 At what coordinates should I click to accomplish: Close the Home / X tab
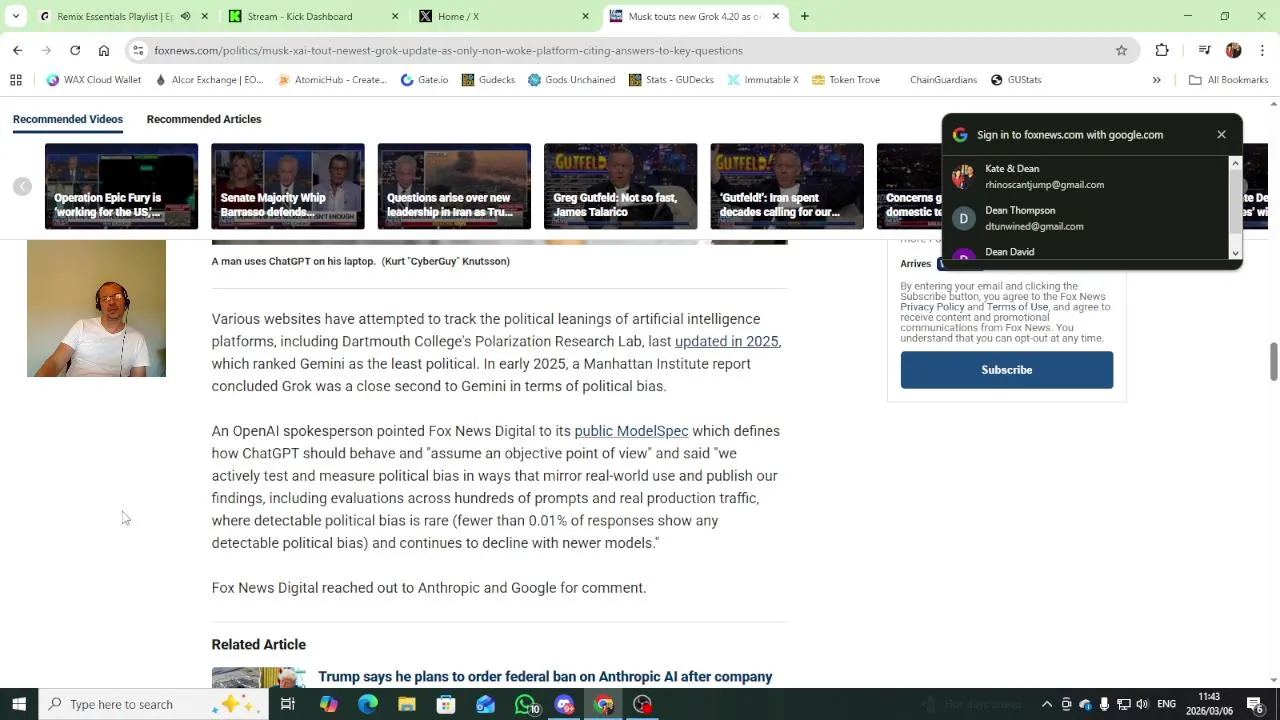pos(586,16)
